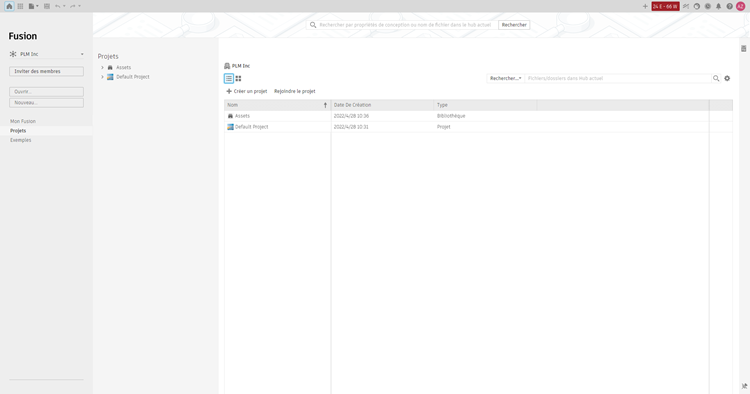Sort by the Nom column header
Image resolution: width=750 pixels, height=394 pixels.
(x=277, y=105)
